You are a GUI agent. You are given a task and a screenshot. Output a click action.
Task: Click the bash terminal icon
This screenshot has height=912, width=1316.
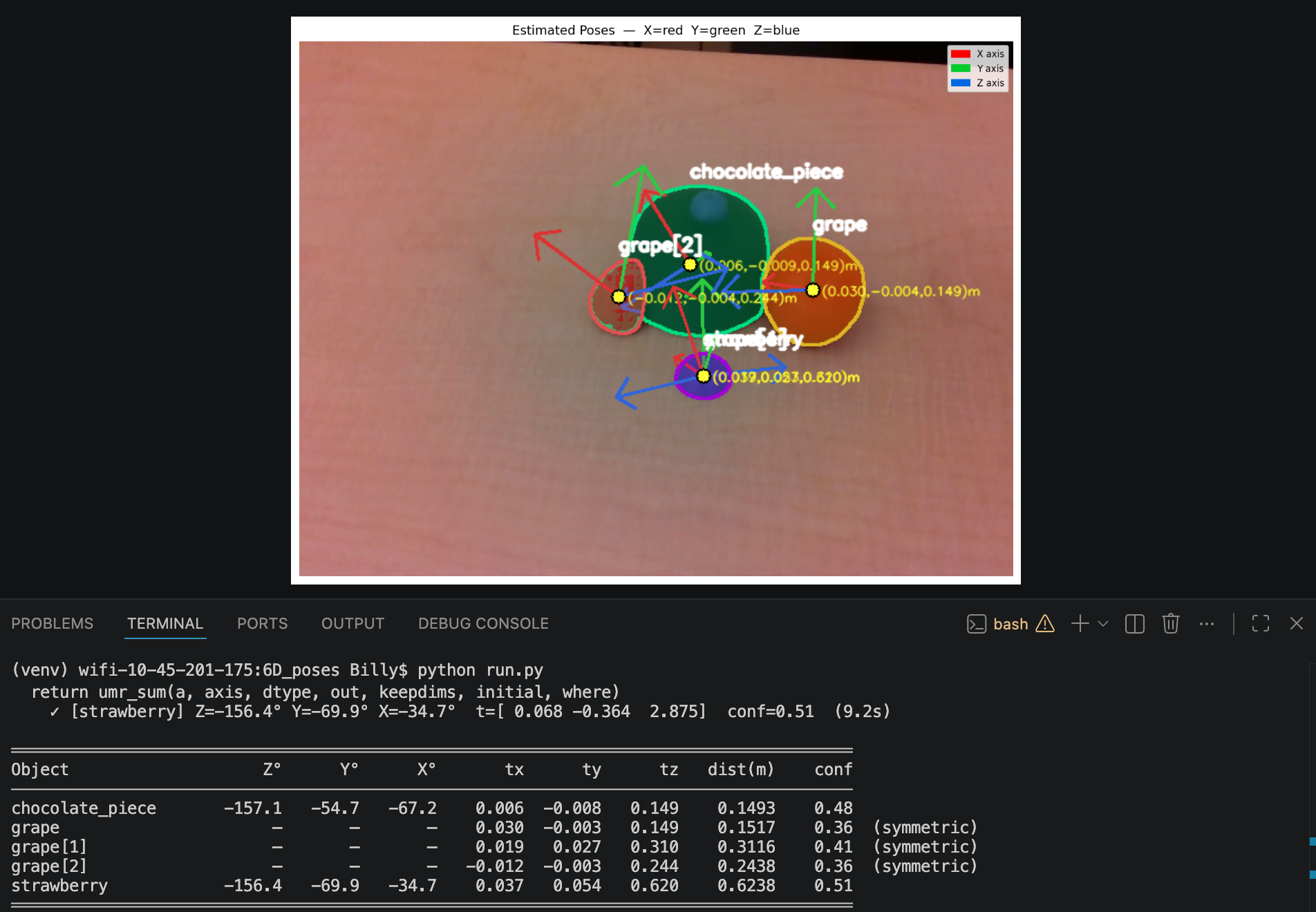coord(976,624)
